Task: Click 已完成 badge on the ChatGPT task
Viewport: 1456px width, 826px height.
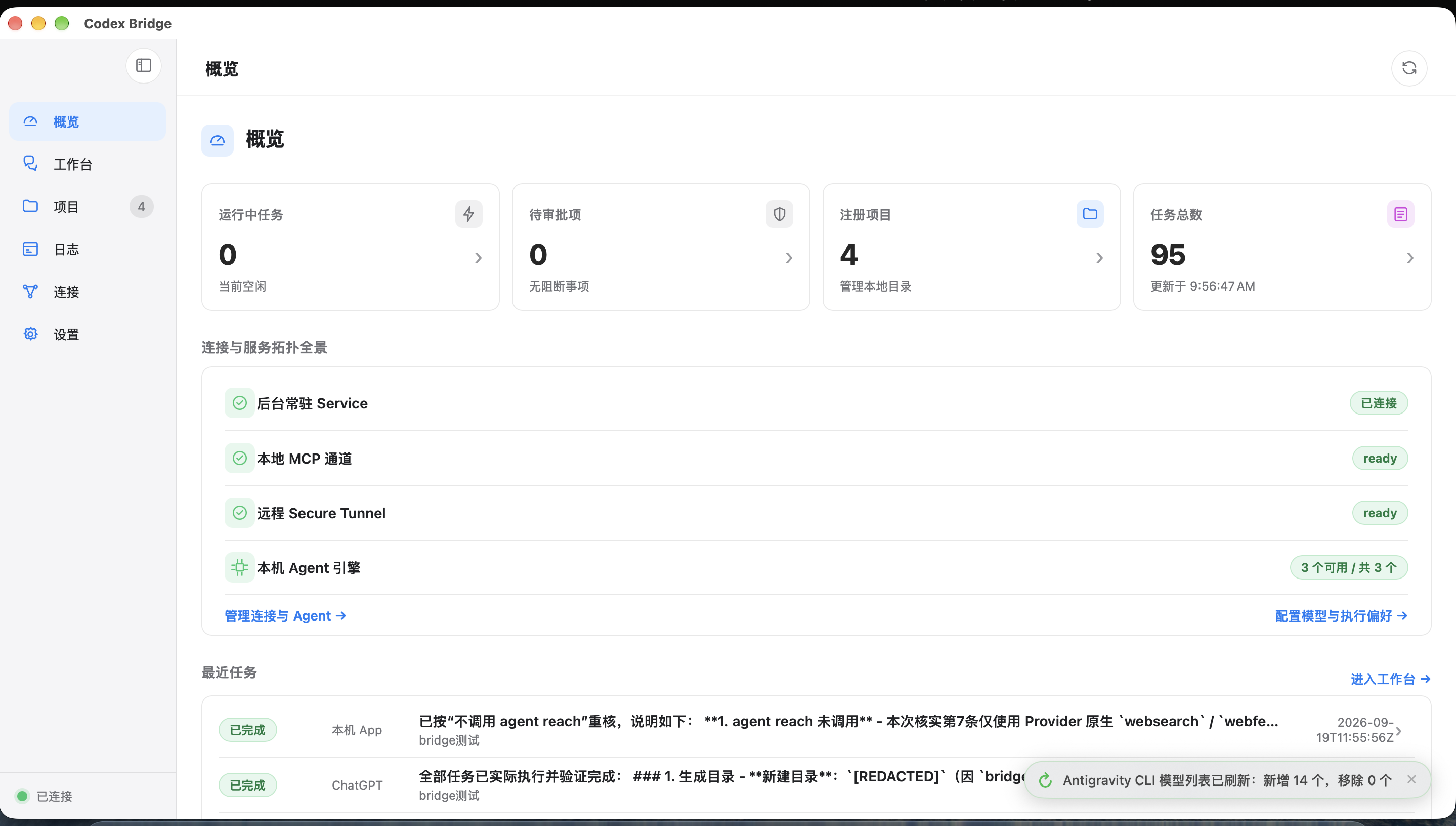Action: point(248,785)
